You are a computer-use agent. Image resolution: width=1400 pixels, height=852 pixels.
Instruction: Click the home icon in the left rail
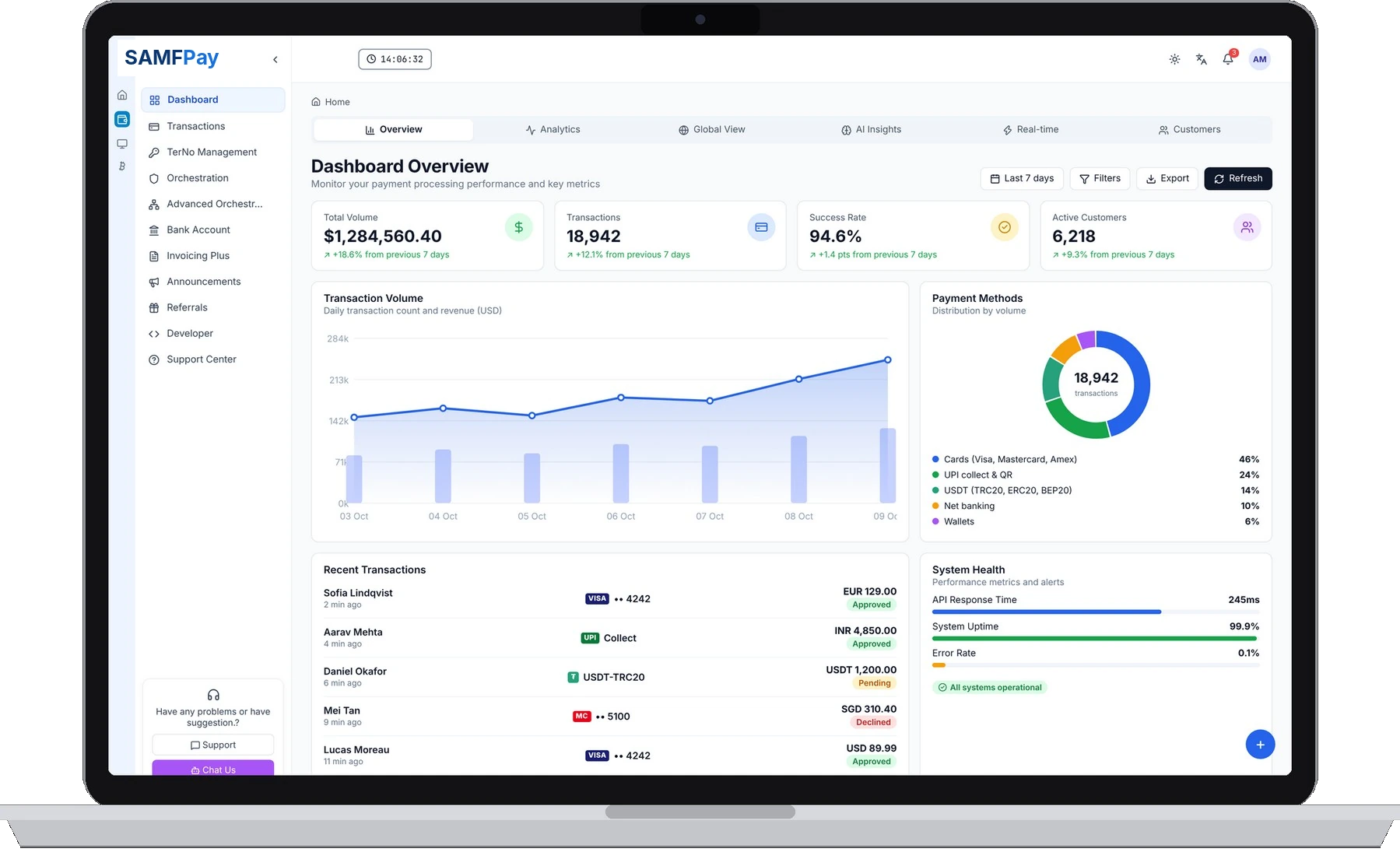tap(122, 95)
